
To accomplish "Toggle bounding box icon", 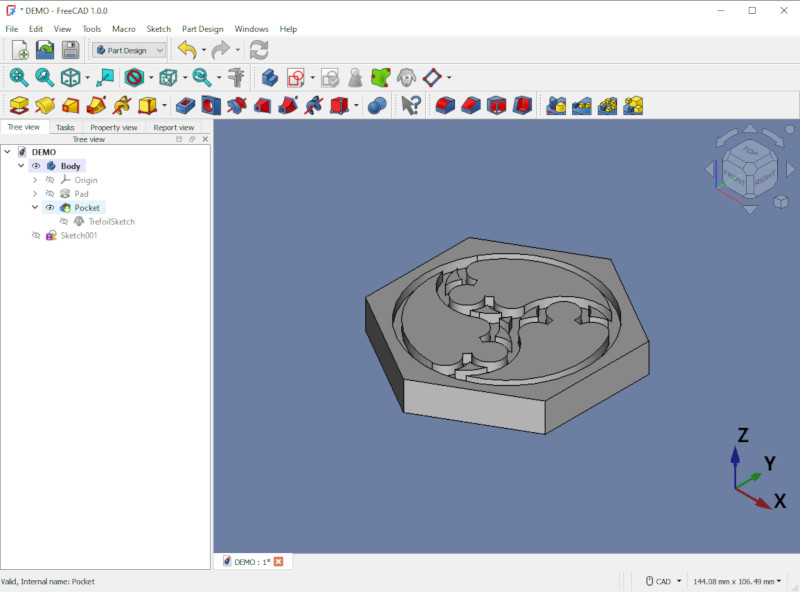I will coord(168,78).
